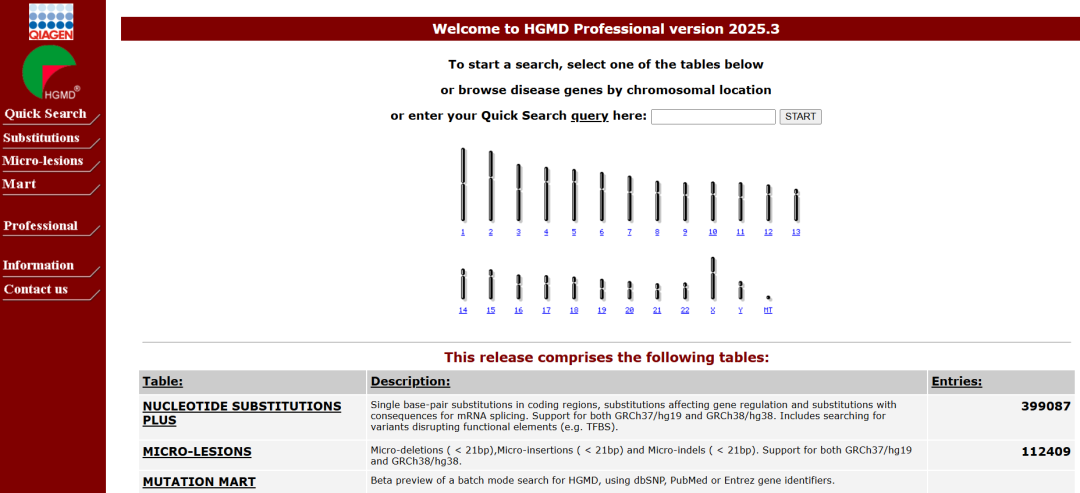Viewport: 1080px width, 493px height.
Task: Click number link 21 under chromosome
Action: [657, 311]
